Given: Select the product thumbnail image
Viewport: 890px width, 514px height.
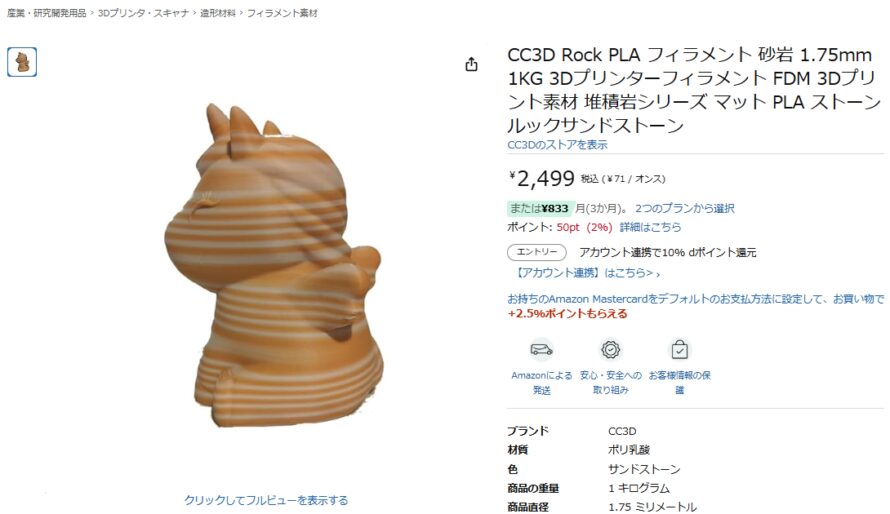Looking at the screenshot, I should coord(22,62).
